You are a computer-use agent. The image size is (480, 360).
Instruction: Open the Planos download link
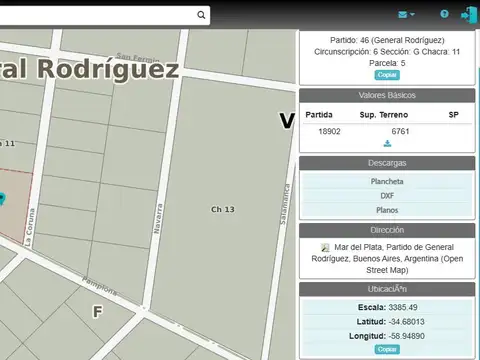[387, 210]
